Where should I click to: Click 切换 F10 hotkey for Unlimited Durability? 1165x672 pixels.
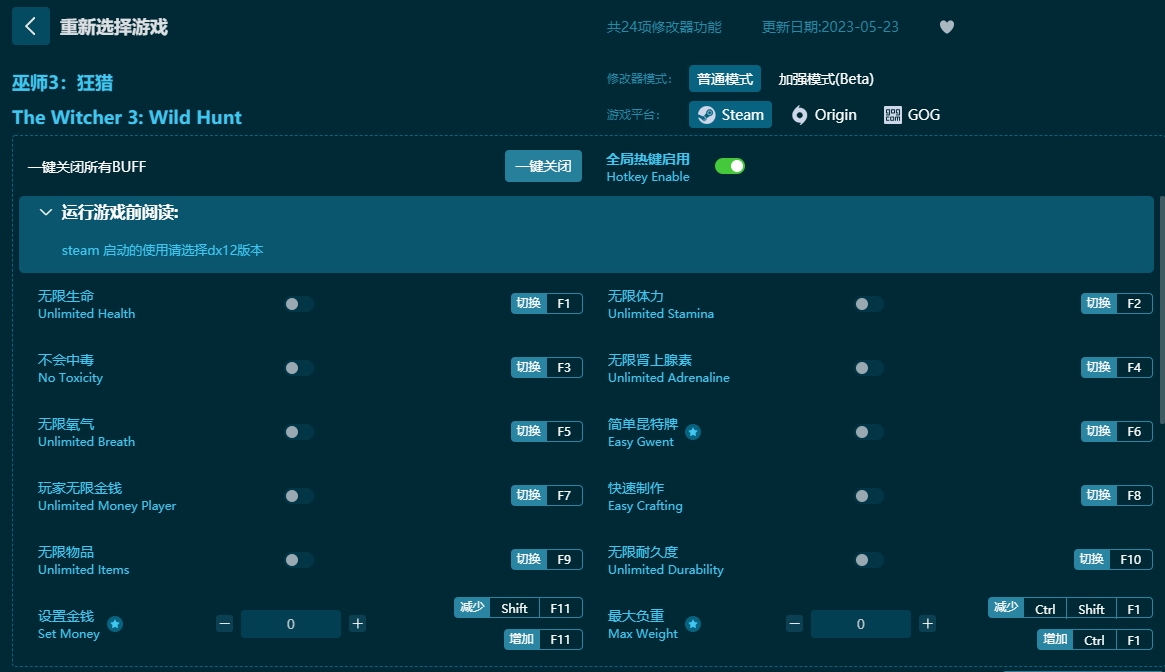pos(1113,559)
